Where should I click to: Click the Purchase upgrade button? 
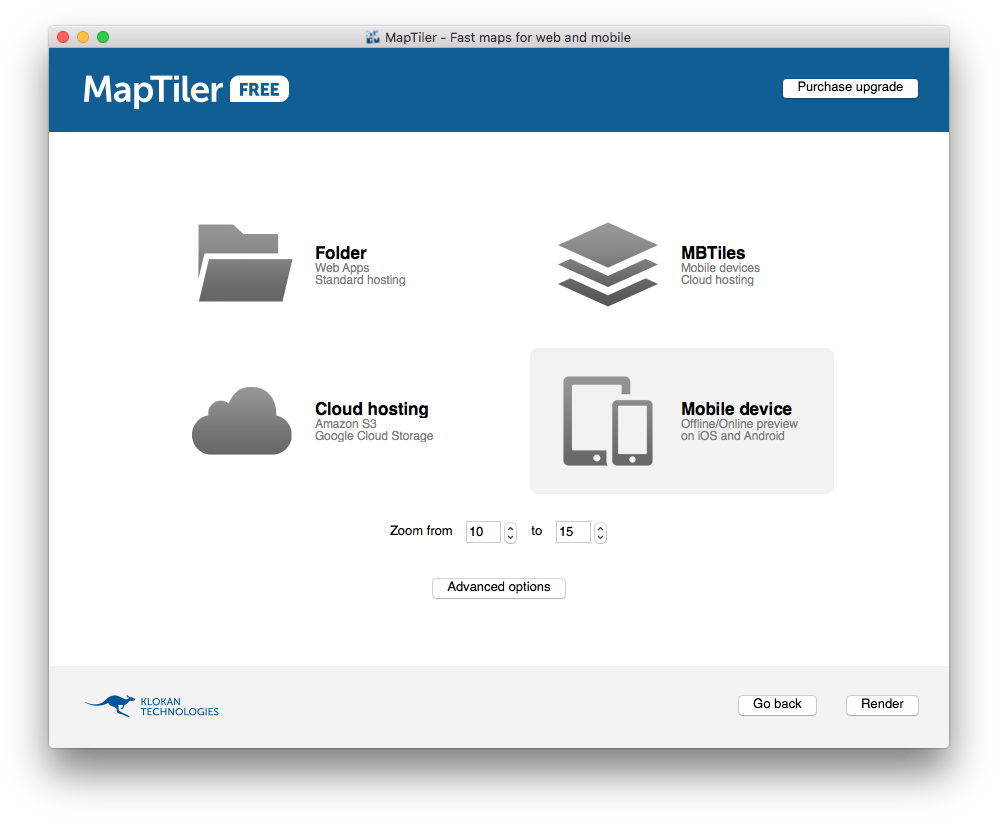850,88
